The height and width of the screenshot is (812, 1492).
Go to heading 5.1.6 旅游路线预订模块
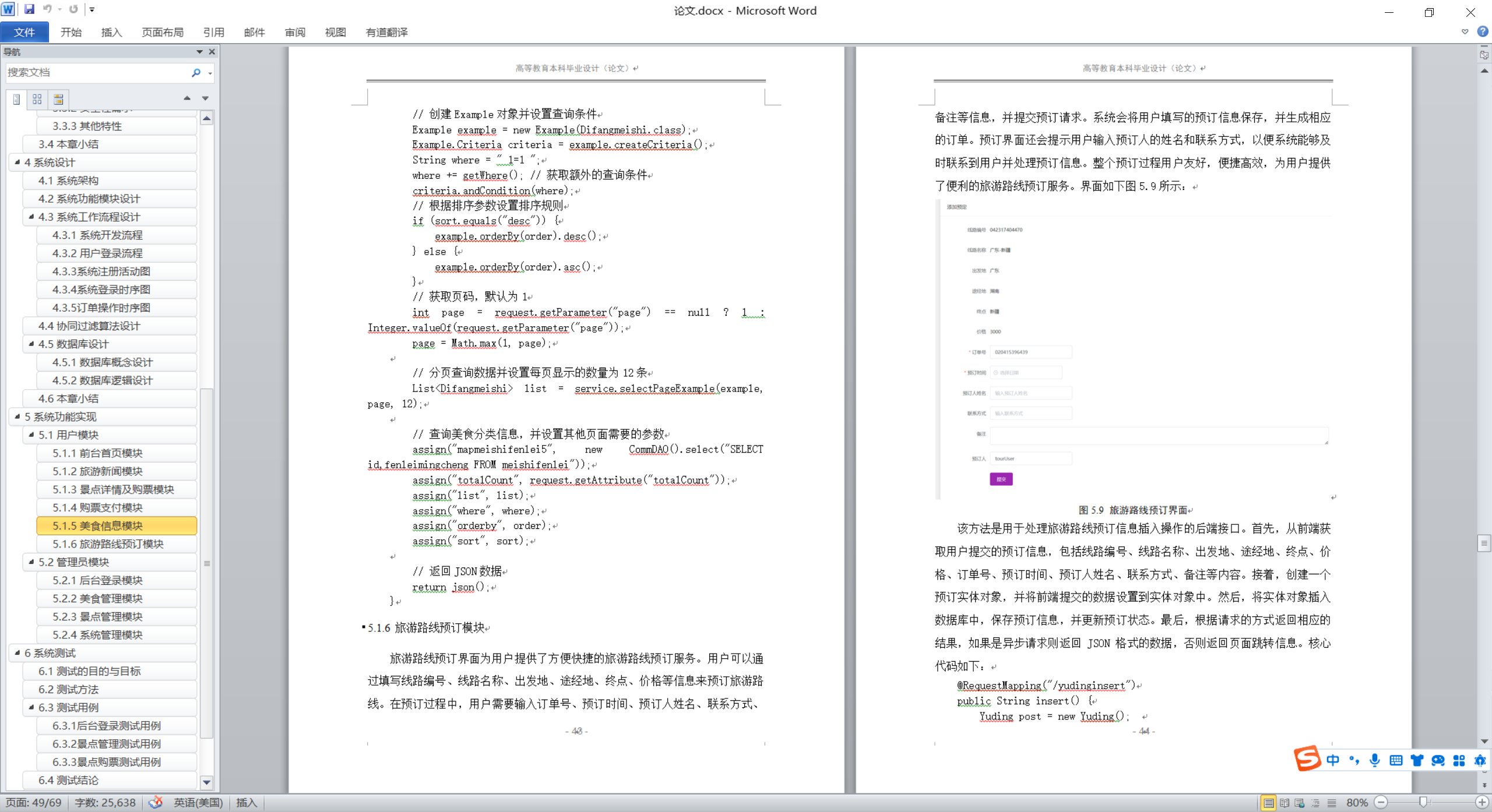point(117,543)
